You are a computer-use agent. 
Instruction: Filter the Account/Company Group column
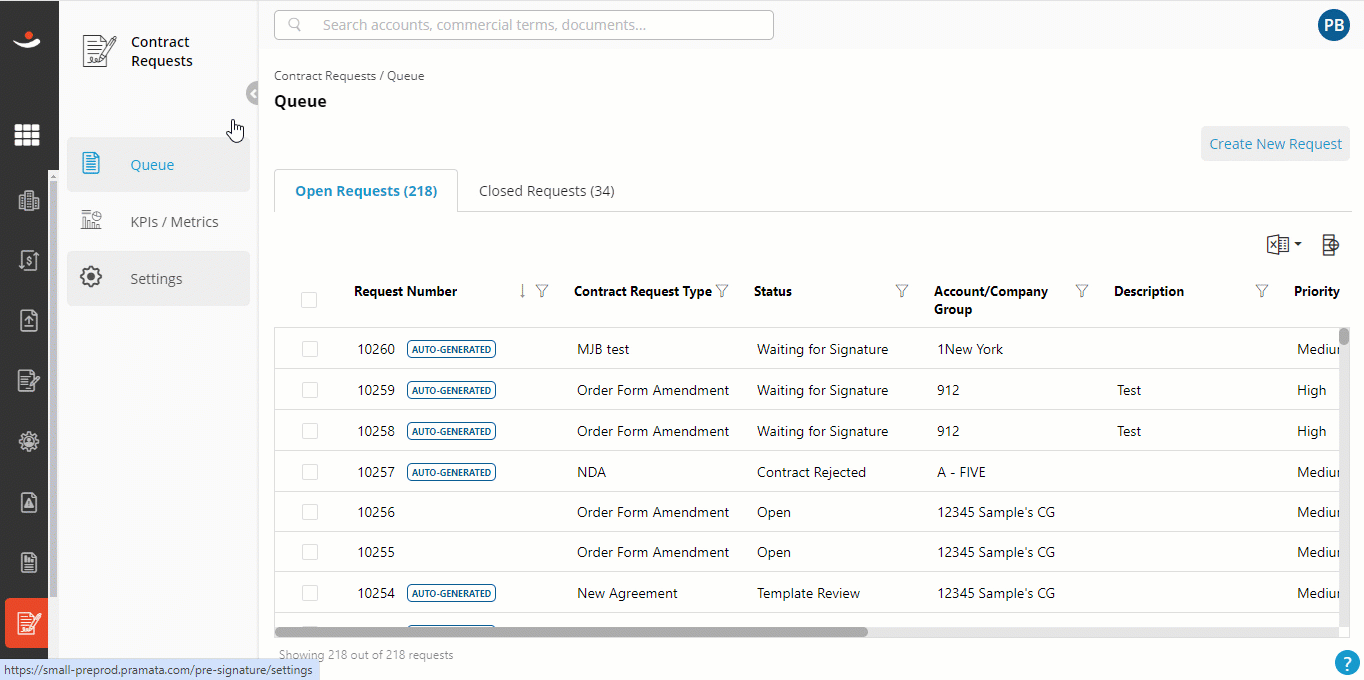[x=1082, y=291]
